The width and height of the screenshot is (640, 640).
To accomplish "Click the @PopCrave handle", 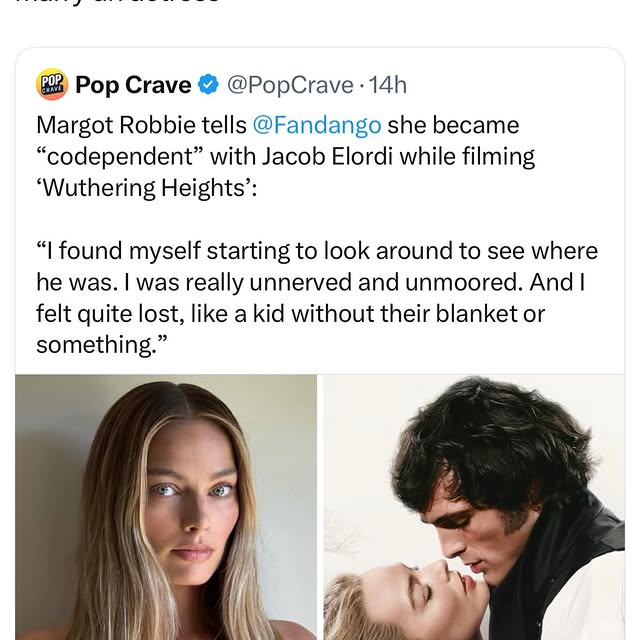I will tap(290, 86).
